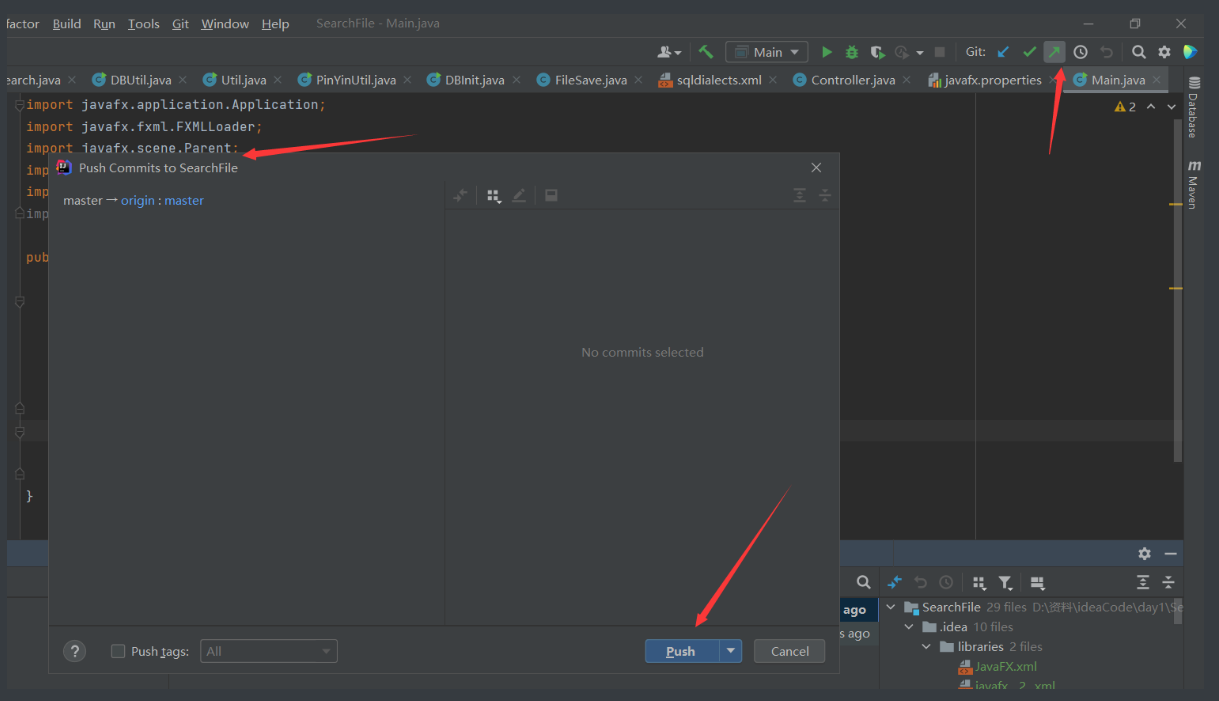Open the Maven tool window
The width and height of the screenshot is (1219, 701).
pyautogui.click(x=1192, y=184)
